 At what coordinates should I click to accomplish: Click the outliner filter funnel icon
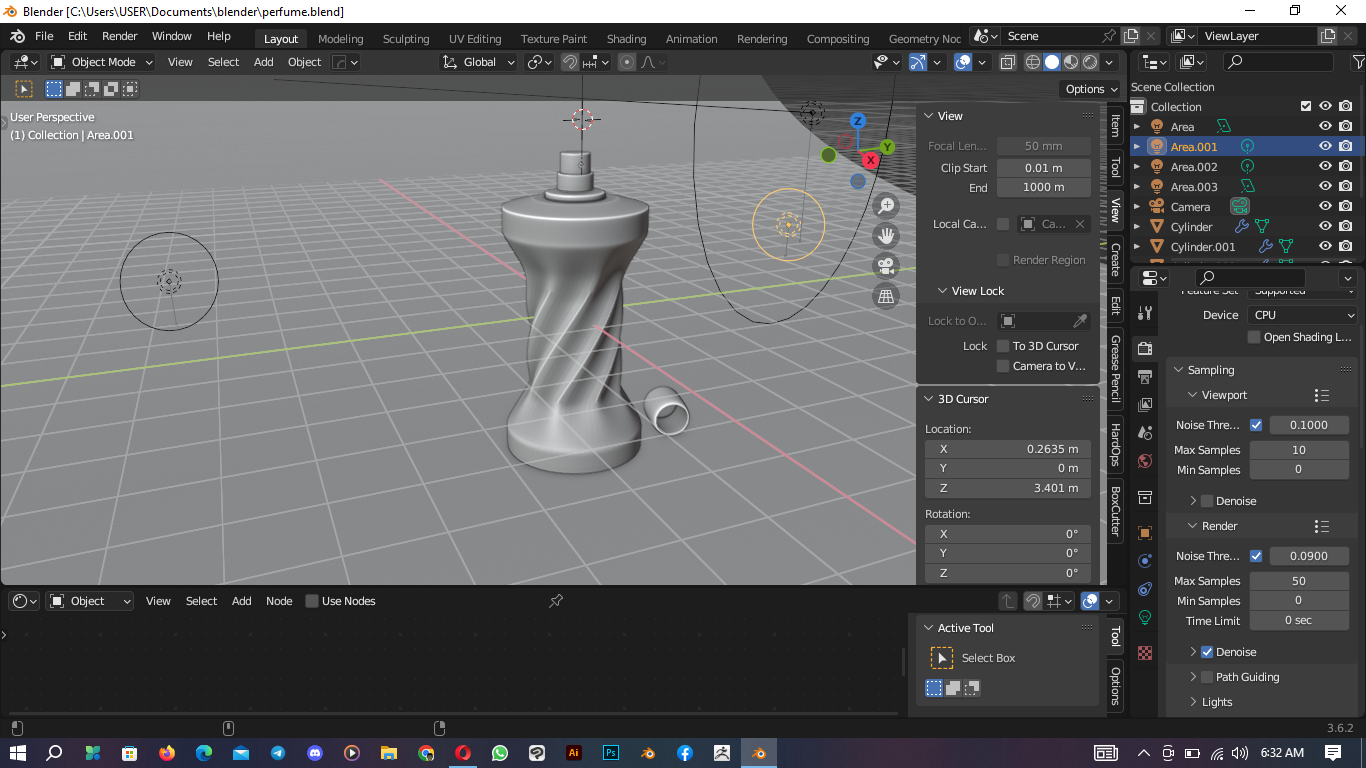click(x=1358, y=62)
